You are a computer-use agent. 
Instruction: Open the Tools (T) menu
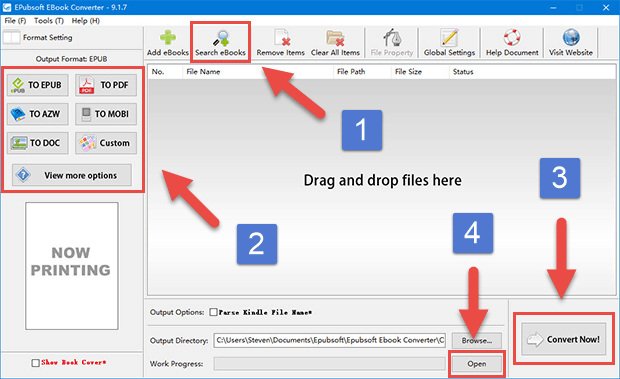click(x=49, y=21)
